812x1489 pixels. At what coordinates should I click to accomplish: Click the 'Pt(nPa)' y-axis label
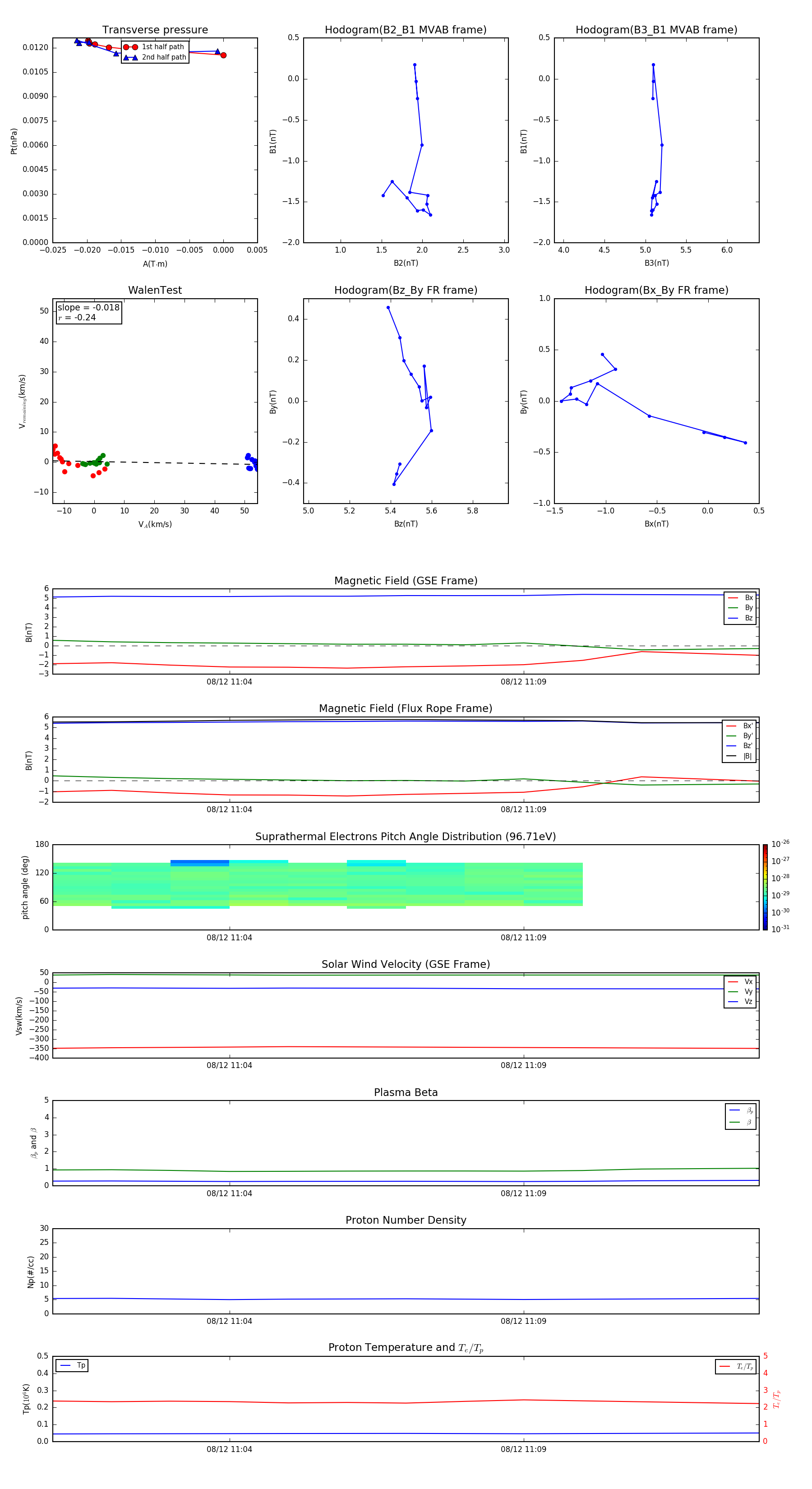tap(14, 140)
